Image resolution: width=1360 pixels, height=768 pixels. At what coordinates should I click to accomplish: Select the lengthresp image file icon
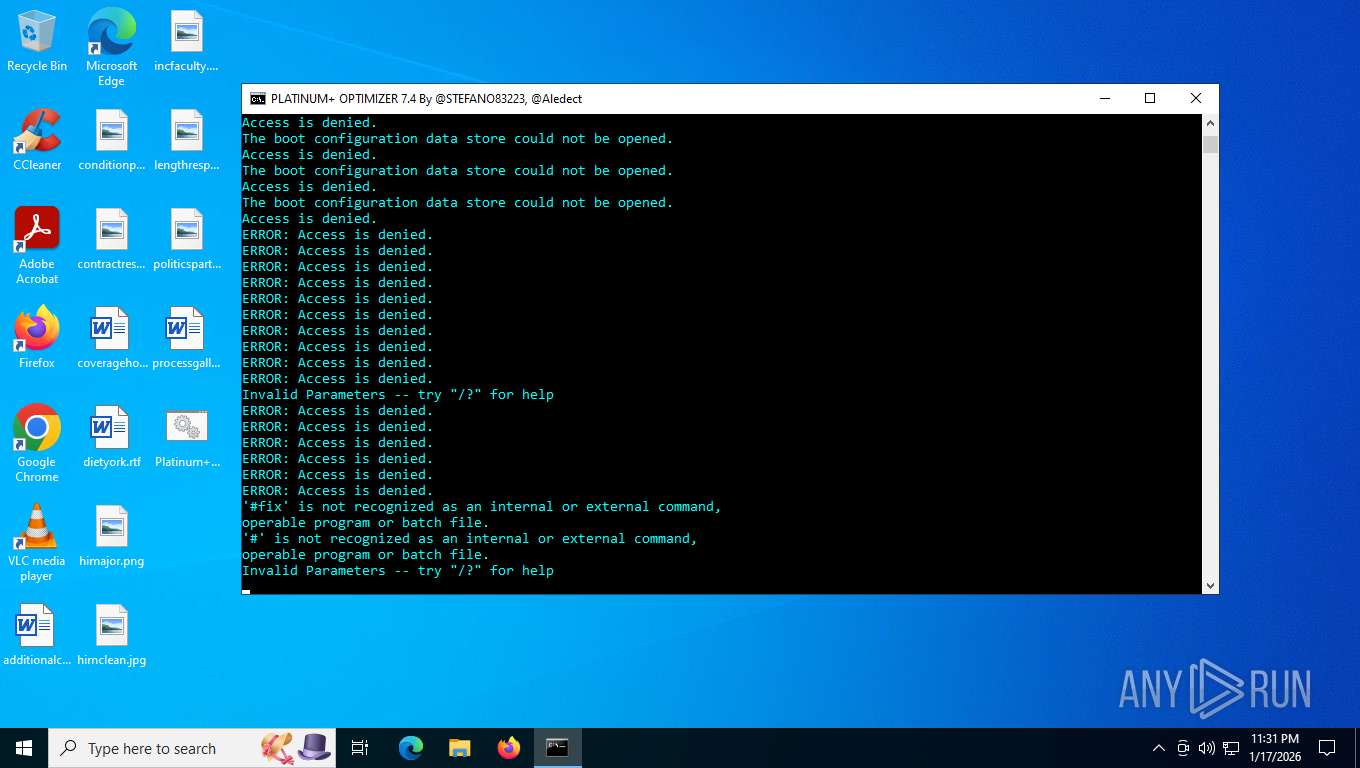[186, 140]
